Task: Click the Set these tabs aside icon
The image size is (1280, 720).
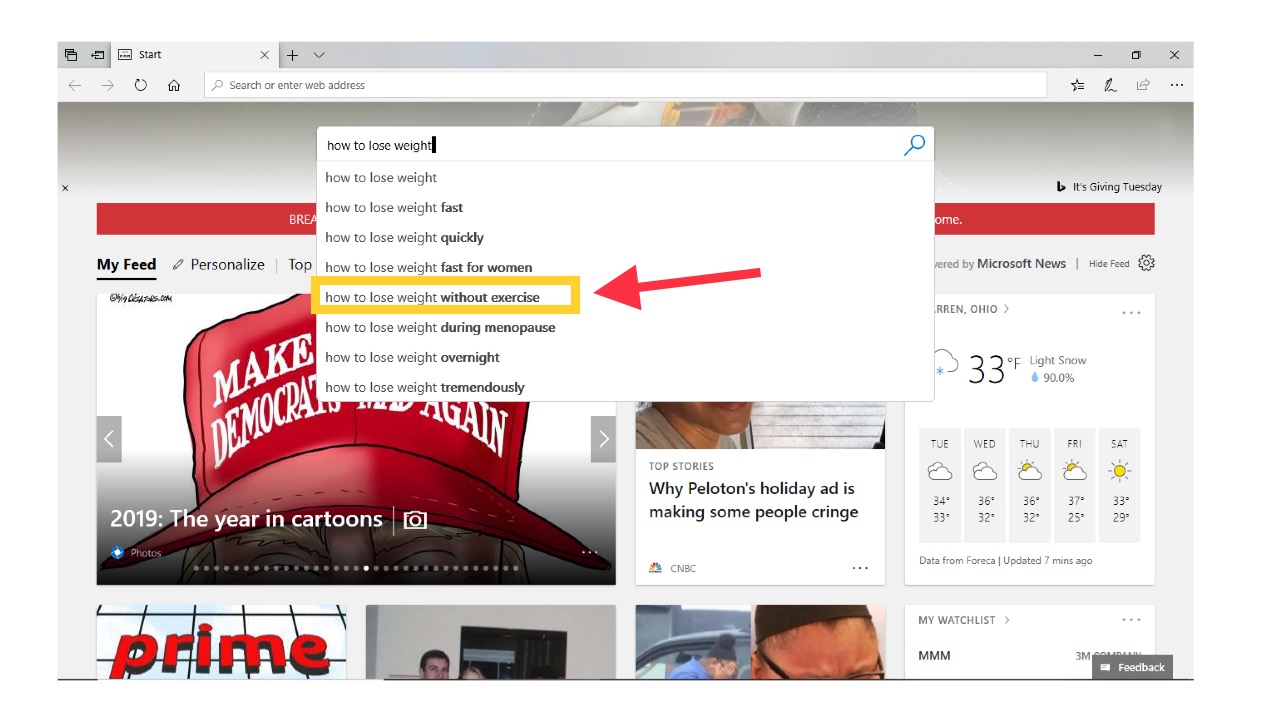Action: [x=98, y=55]
